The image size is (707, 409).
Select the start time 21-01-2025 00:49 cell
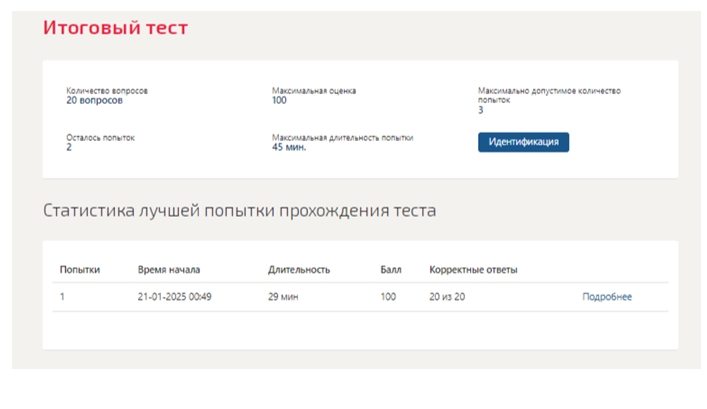point(174,297)
